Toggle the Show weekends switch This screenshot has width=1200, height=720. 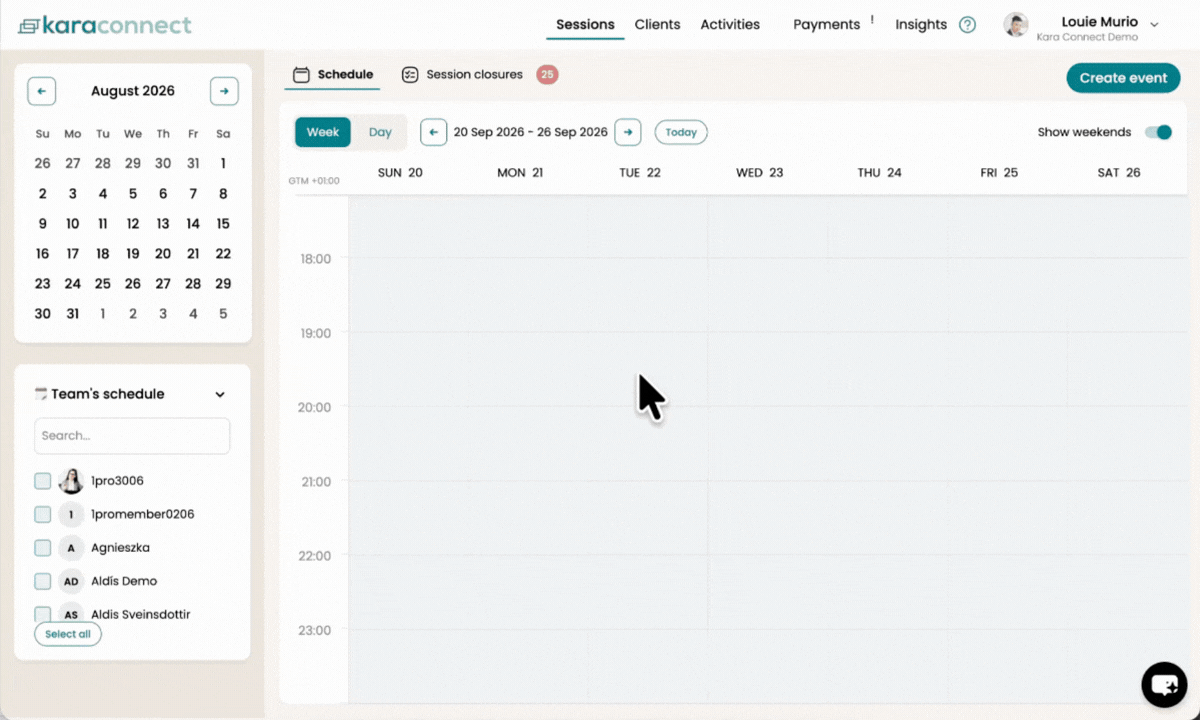coord(1158,132)
